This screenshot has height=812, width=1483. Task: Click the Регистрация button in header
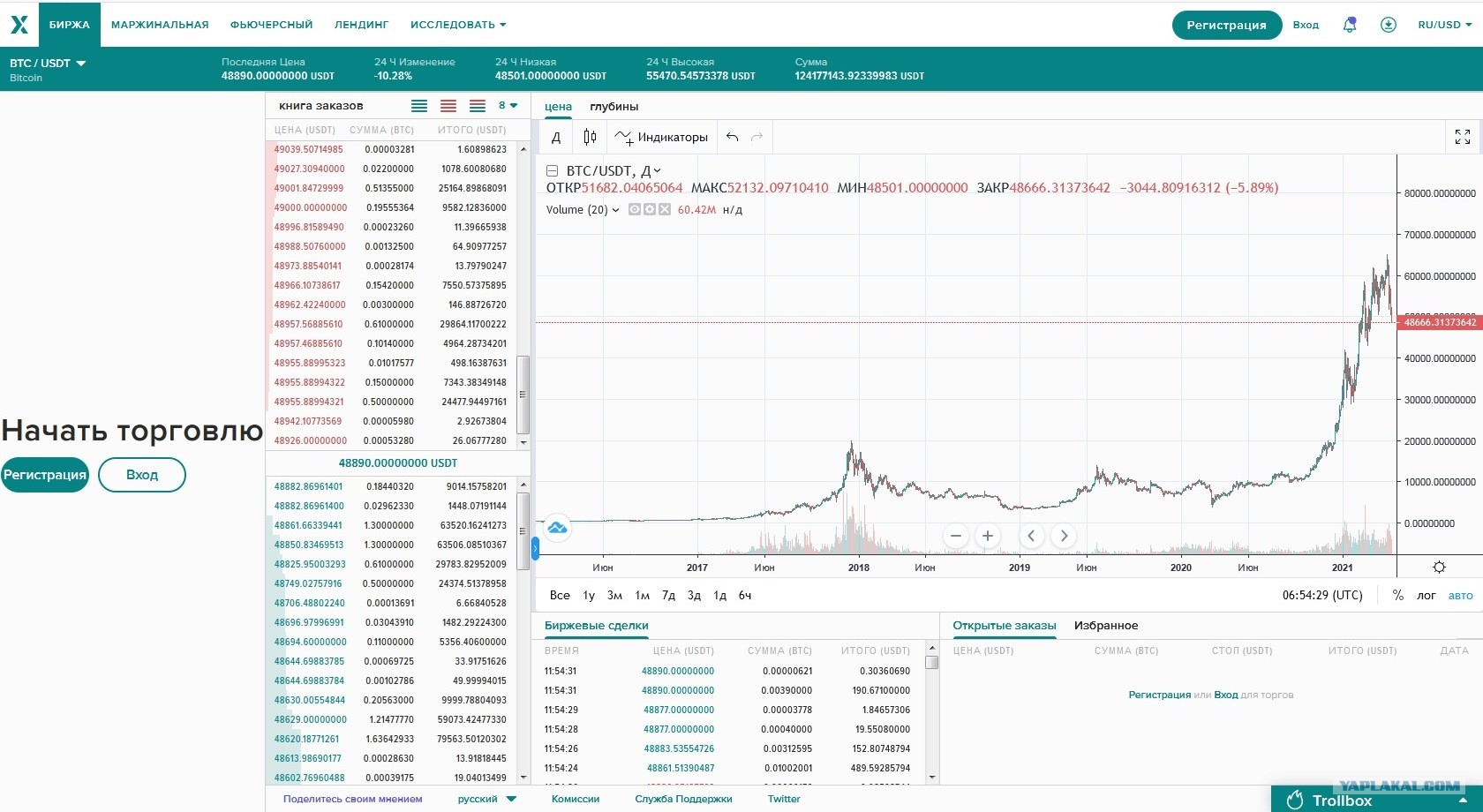click(x=1226, y=25)
